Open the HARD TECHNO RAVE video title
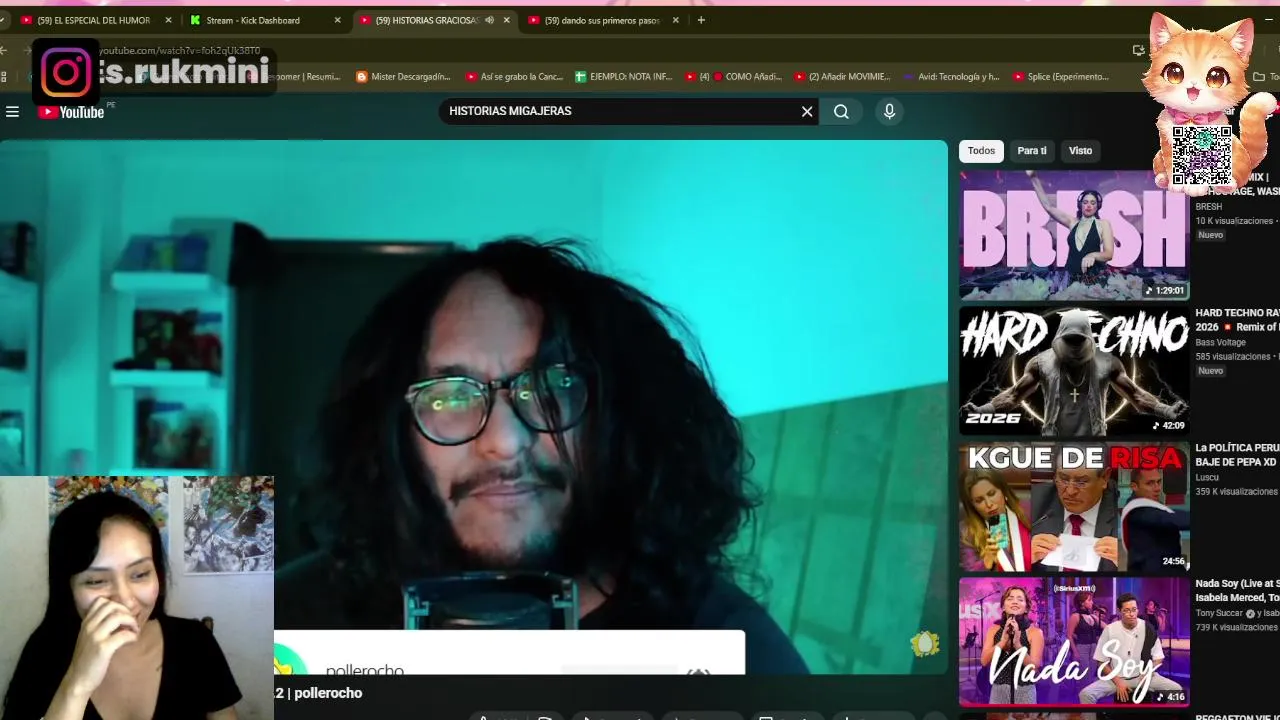 click(1237, 320)
